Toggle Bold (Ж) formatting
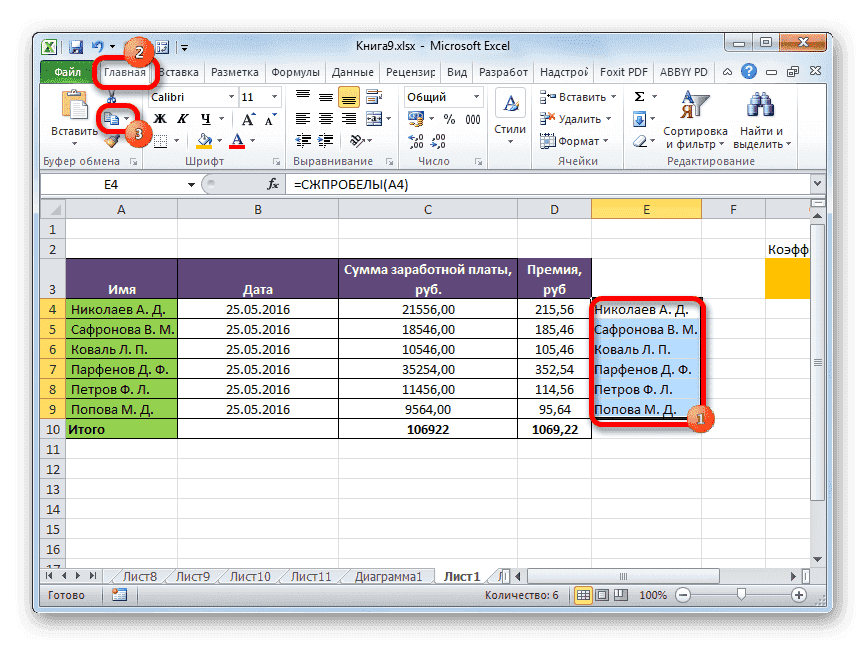This screenshot has width=866, height=646. (159, 118)
